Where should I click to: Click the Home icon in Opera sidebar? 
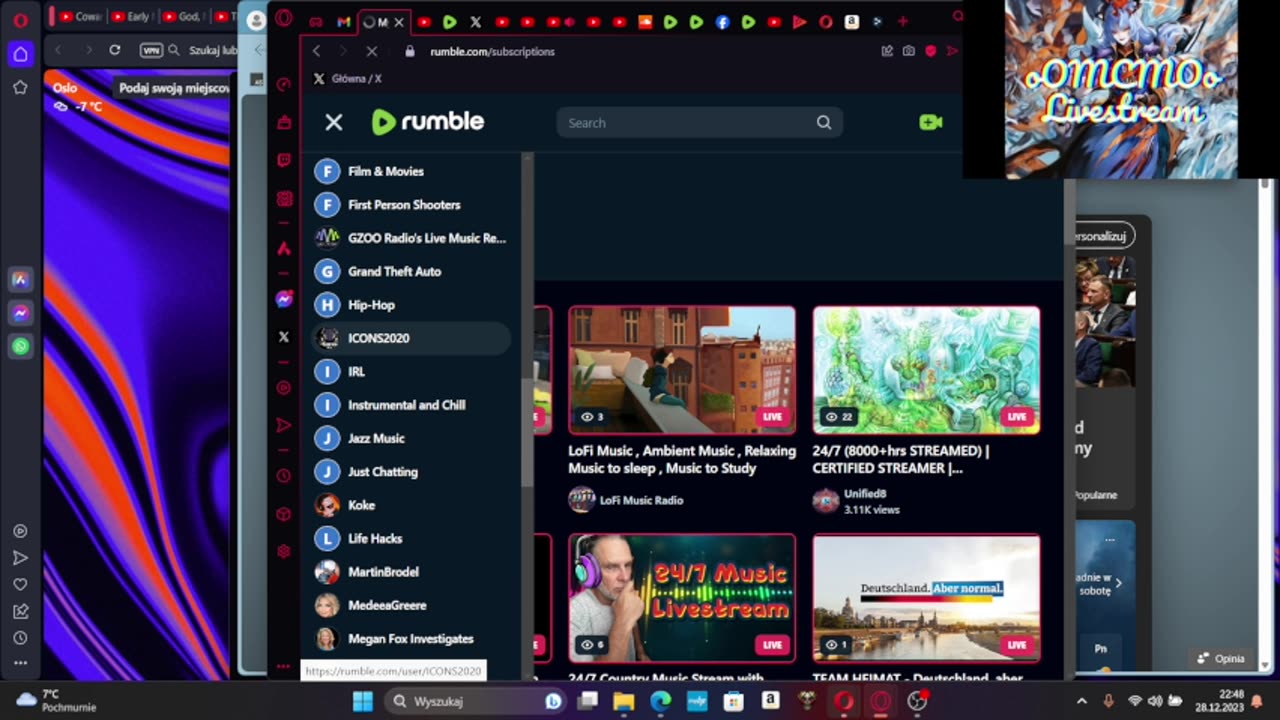click(x=20, y=54)
